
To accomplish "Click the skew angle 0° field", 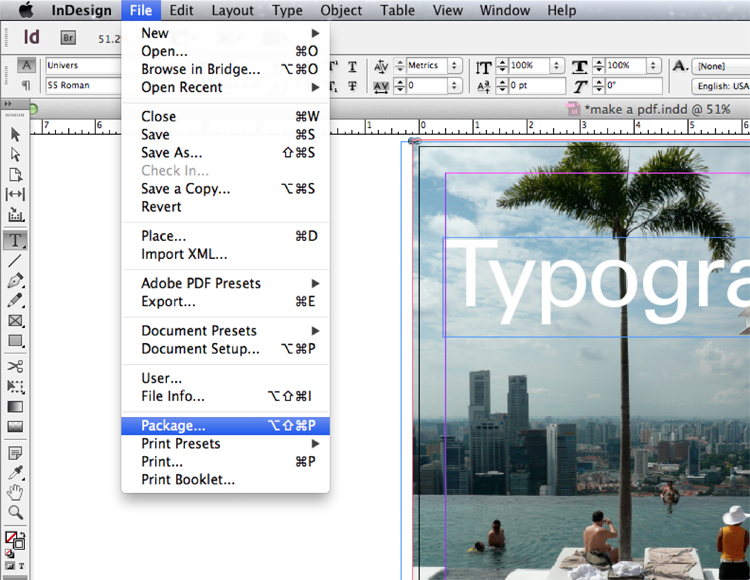I will tap(634, 86).
